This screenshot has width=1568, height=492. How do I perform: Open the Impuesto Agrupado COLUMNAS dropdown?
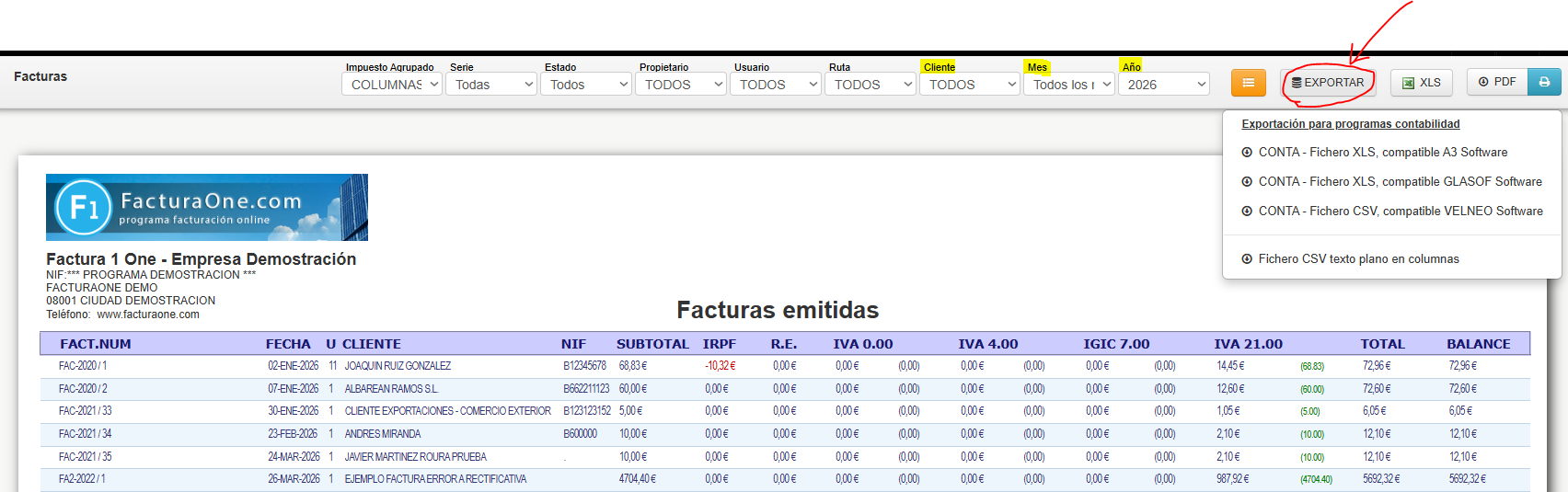[392, 84]
